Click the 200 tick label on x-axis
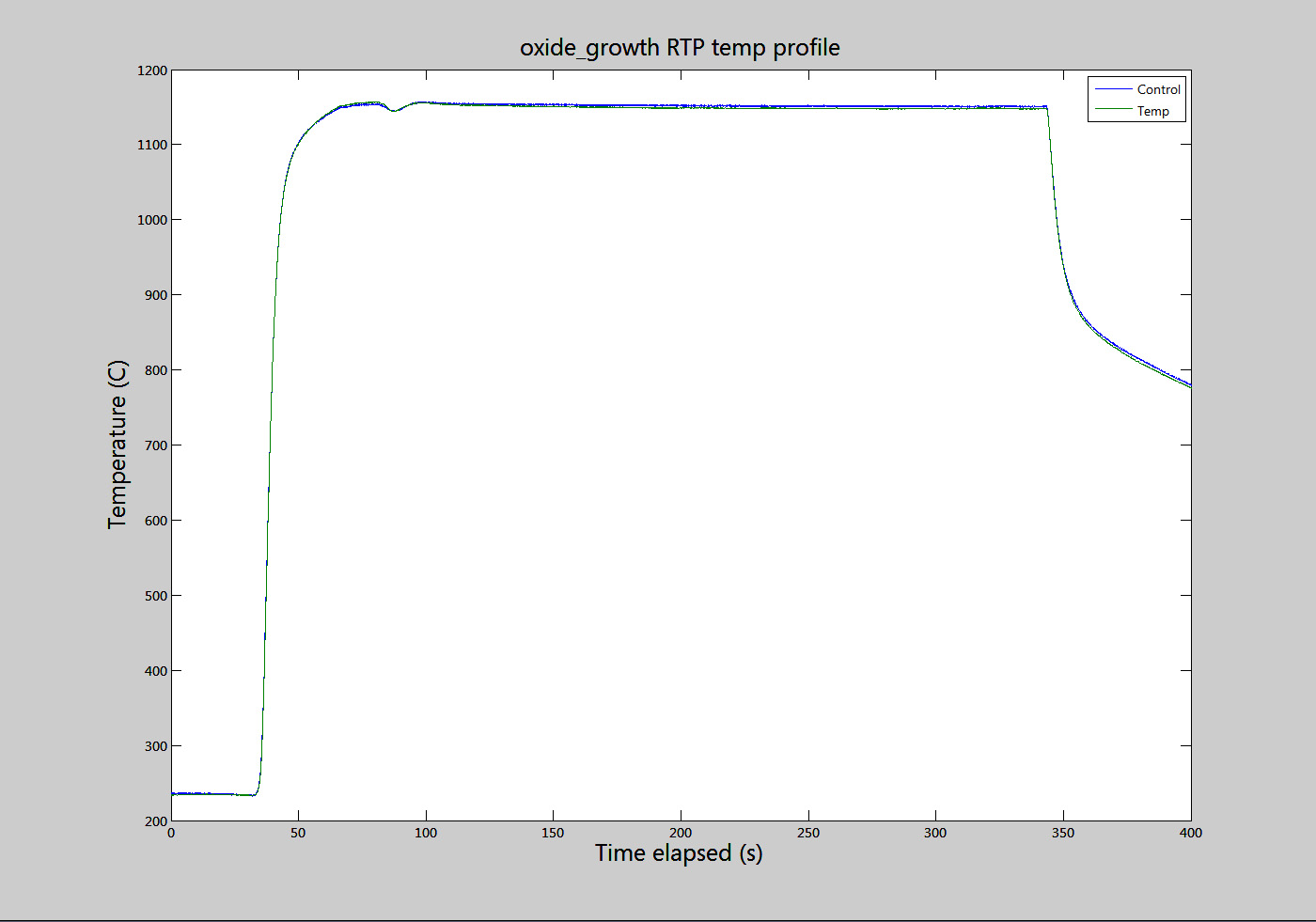The image size is (1316, 922). tap(681, 833)
